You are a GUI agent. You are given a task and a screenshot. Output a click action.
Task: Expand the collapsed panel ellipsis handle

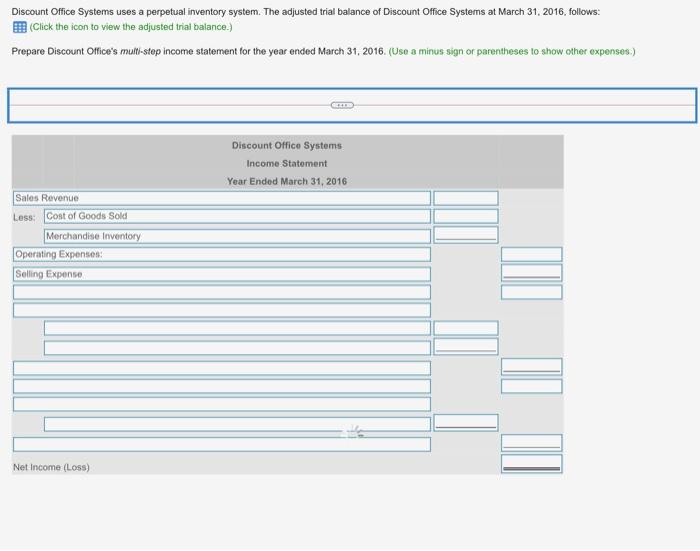point(342,105)
